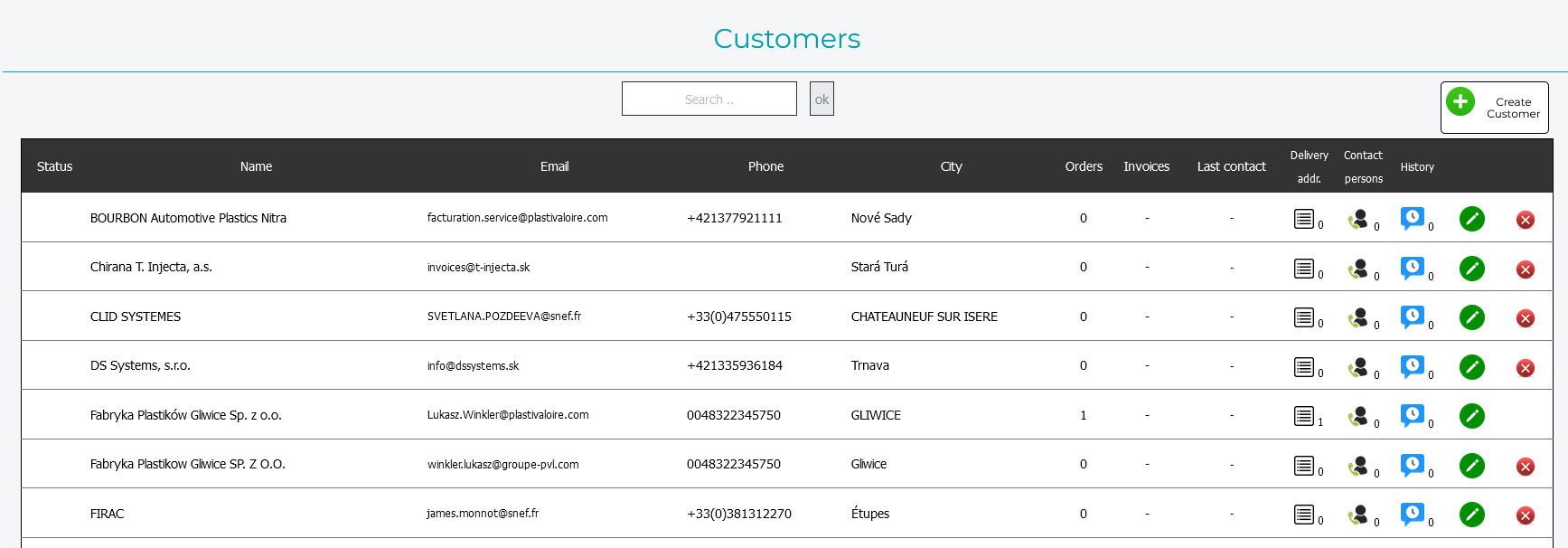This screenshot has height=548, width=1568.
Task: Open contact persons for Chirana T. Injecta
Action: [x=1357, y=269]
